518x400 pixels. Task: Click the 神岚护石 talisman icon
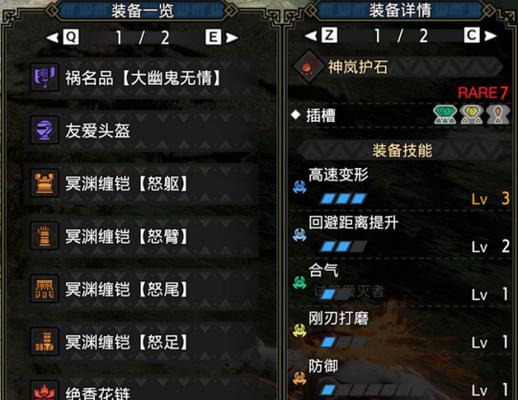(x=308, y=67)
